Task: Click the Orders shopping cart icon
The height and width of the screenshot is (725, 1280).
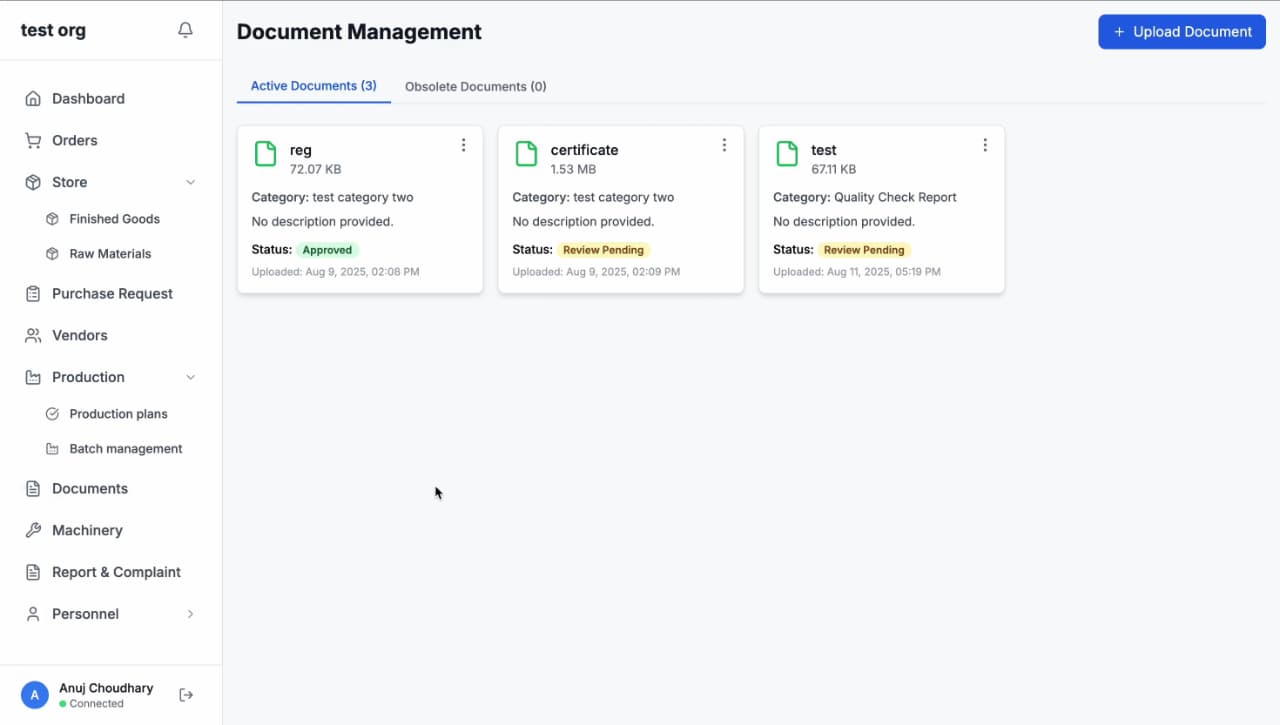Action: point(33,141)
